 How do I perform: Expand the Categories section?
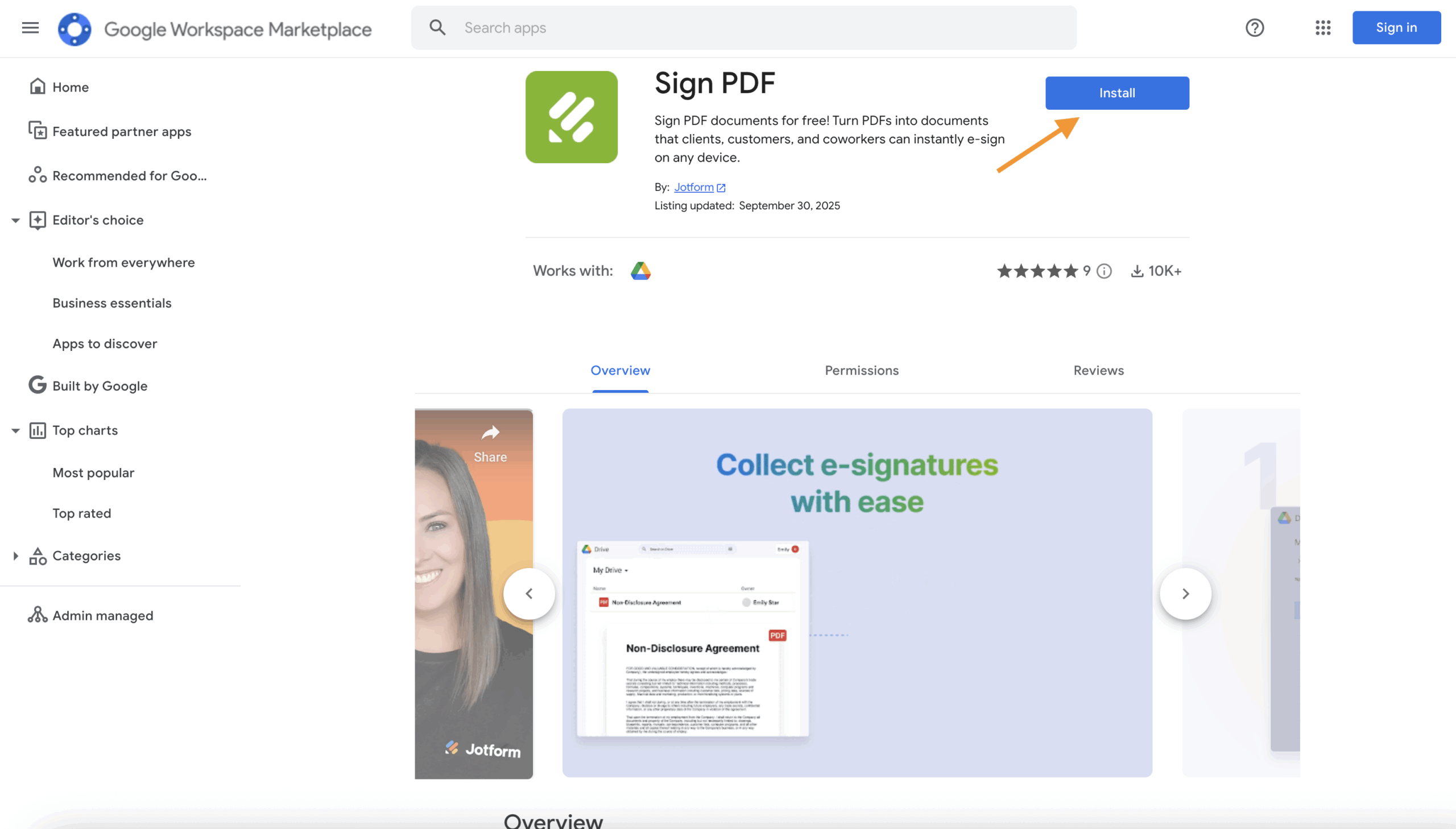(15, 556)
